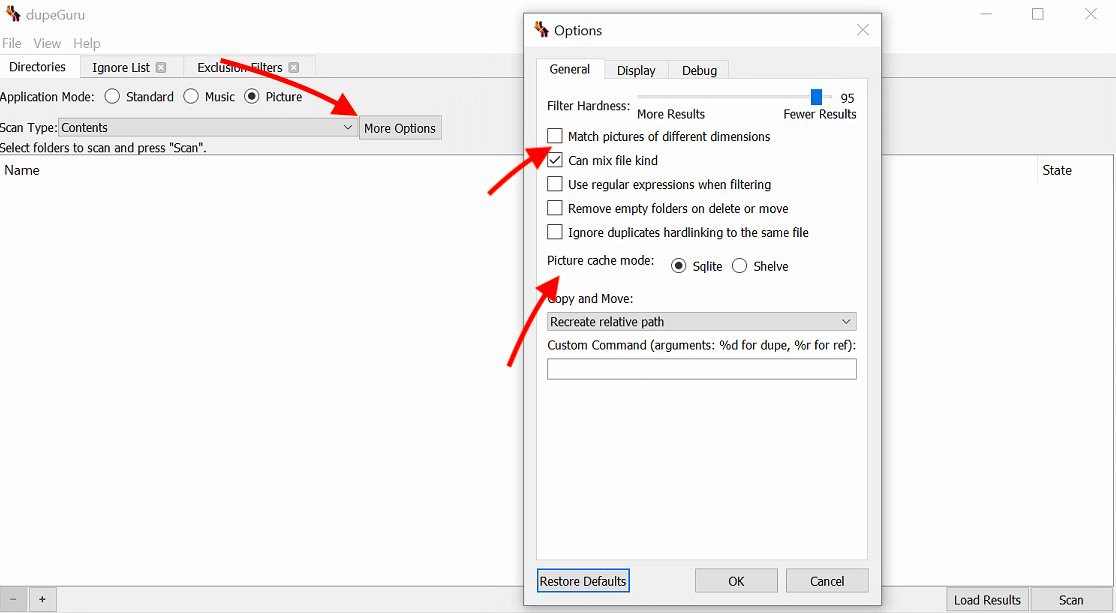Click Cancel in Options dialog
The width and height of the screenshot is (1116, 613).
[x=827, y=581]
